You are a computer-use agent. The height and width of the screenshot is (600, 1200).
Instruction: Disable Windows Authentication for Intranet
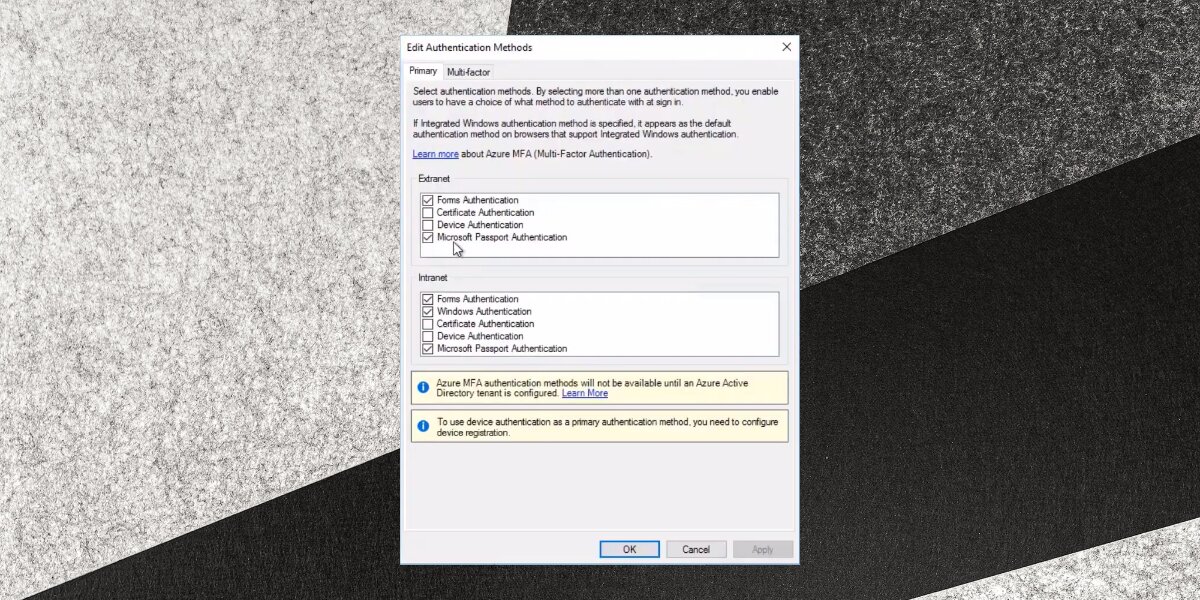(x=428, y=311)
